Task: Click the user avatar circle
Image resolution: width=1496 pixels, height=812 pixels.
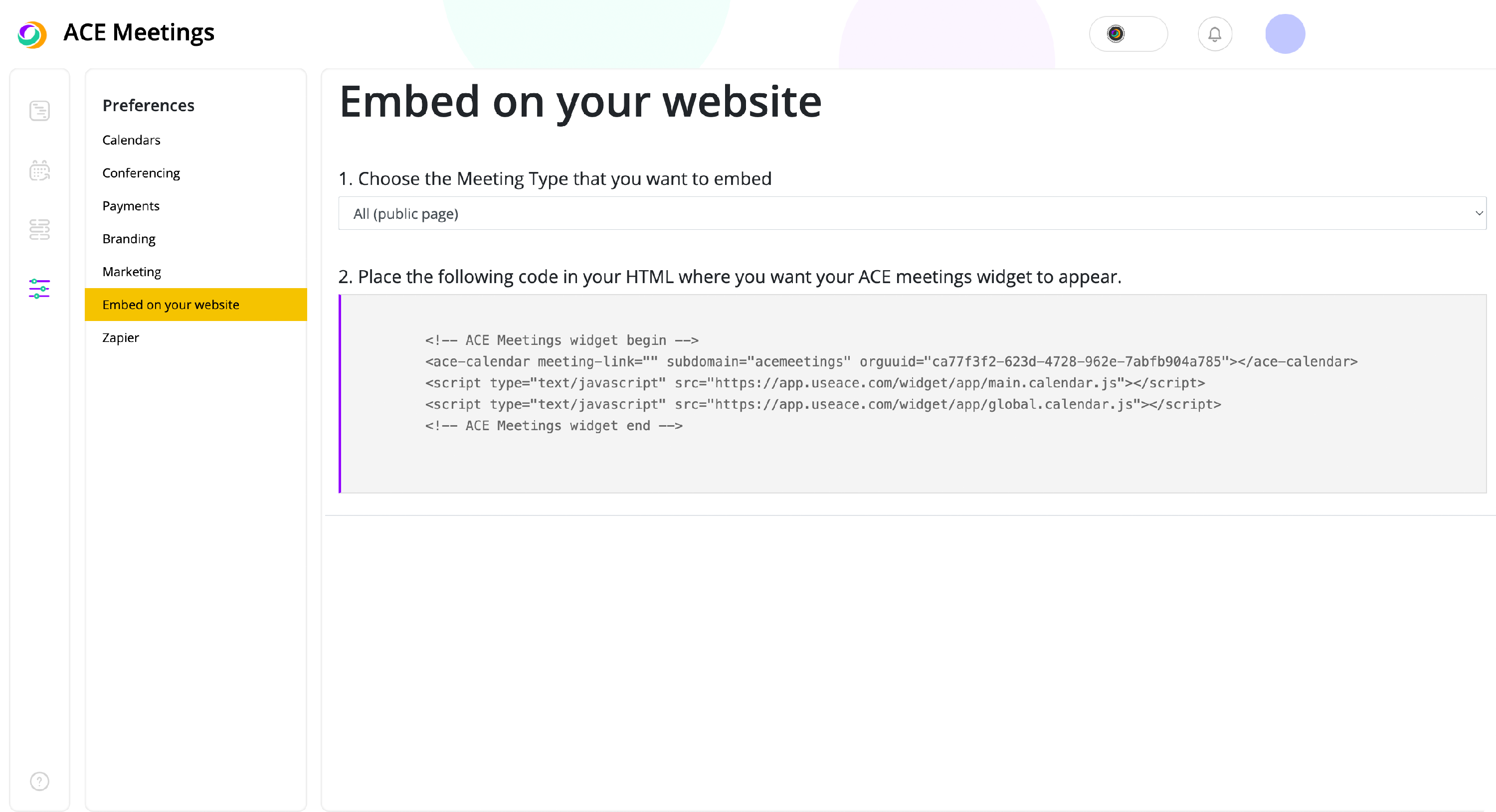Action: tap(1285, 34)
